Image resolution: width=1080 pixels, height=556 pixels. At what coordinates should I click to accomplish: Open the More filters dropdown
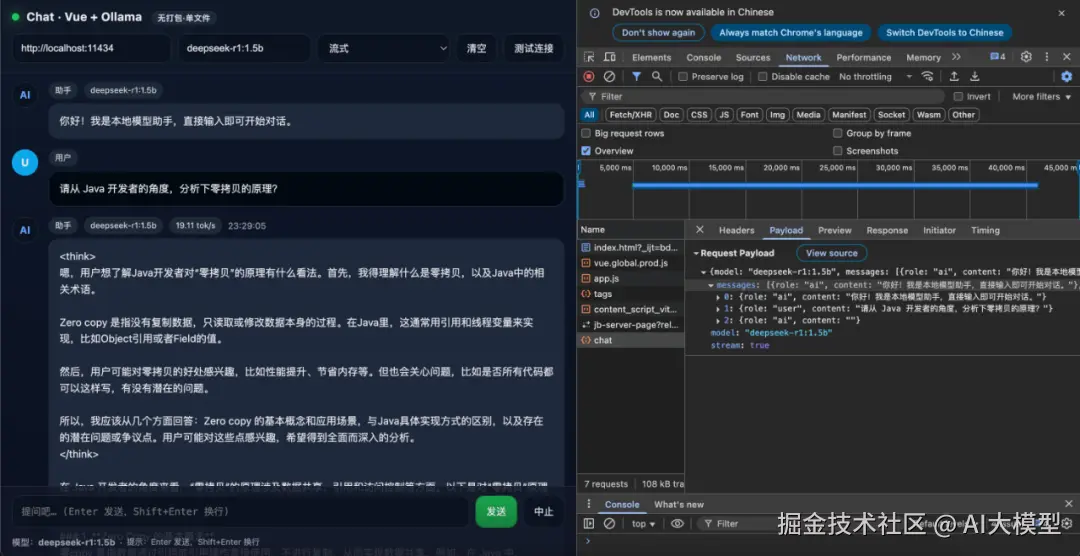[1041, 96]
